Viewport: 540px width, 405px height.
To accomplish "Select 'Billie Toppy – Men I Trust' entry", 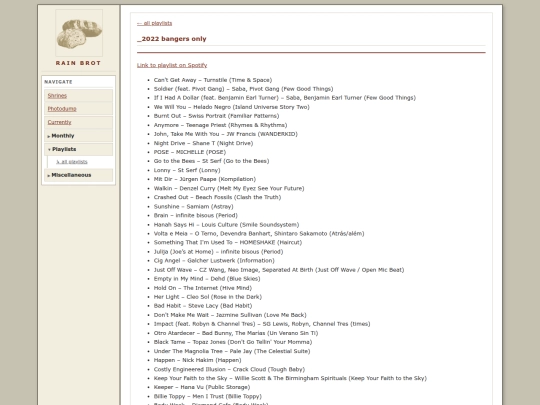I will (x=208, y=396).
